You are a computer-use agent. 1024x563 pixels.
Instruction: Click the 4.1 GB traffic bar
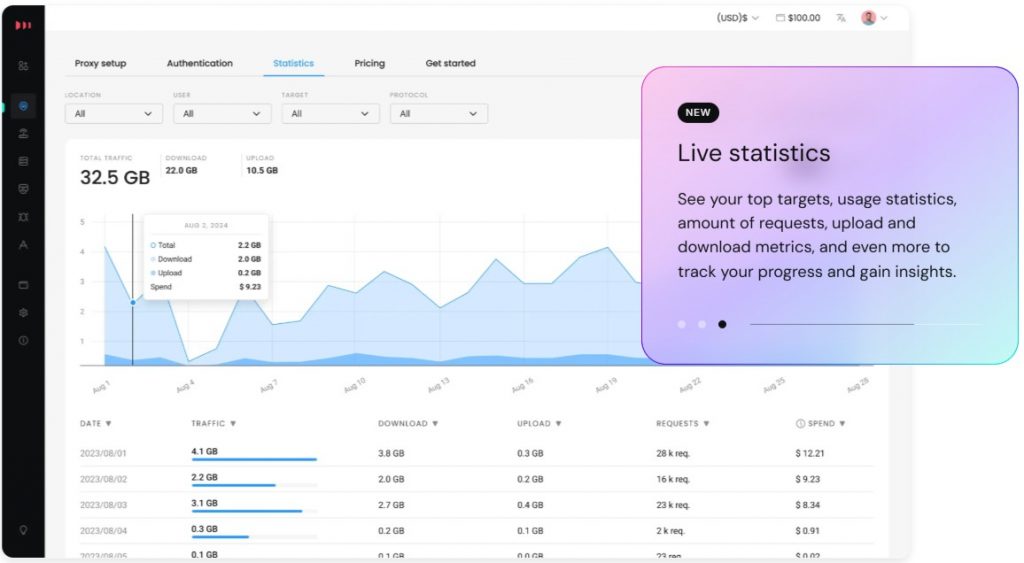tap(254, 460)
